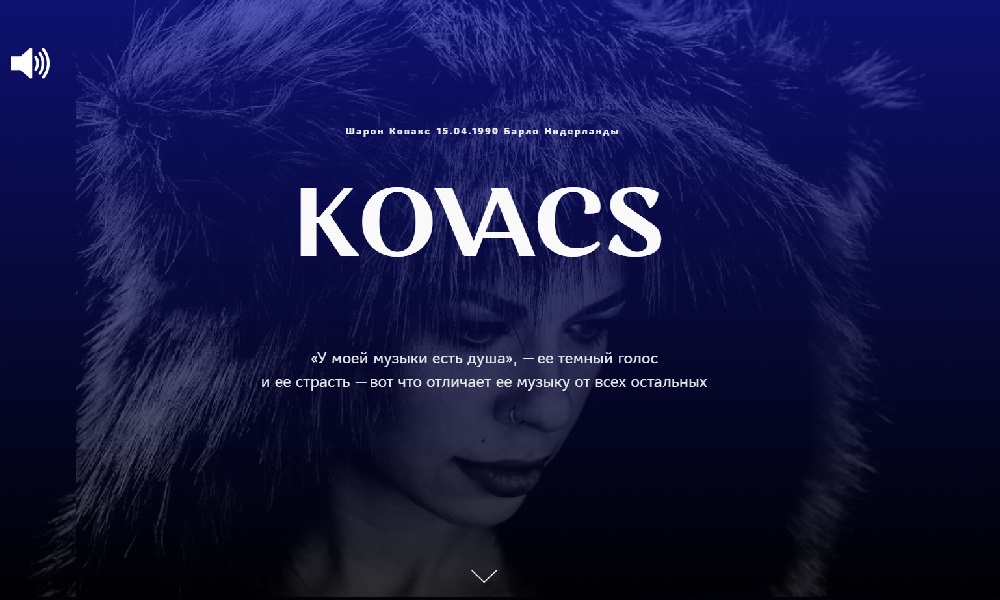
Task: Click the word "Барло" in the subtitle
Action: pos(521,131)
